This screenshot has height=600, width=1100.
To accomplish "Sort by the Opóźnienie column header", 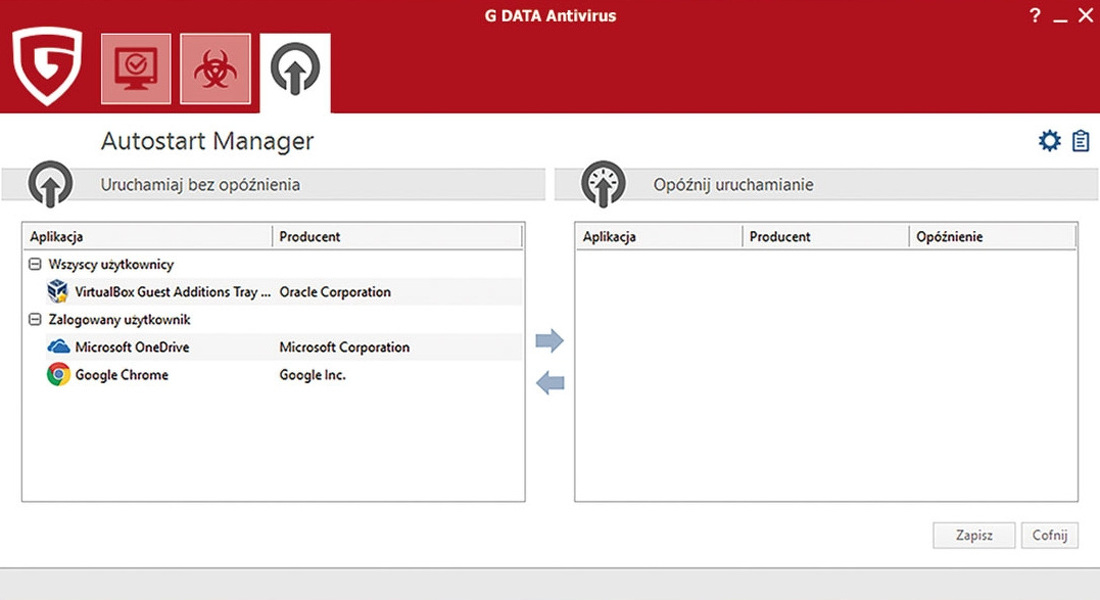I will pos(947,236).
